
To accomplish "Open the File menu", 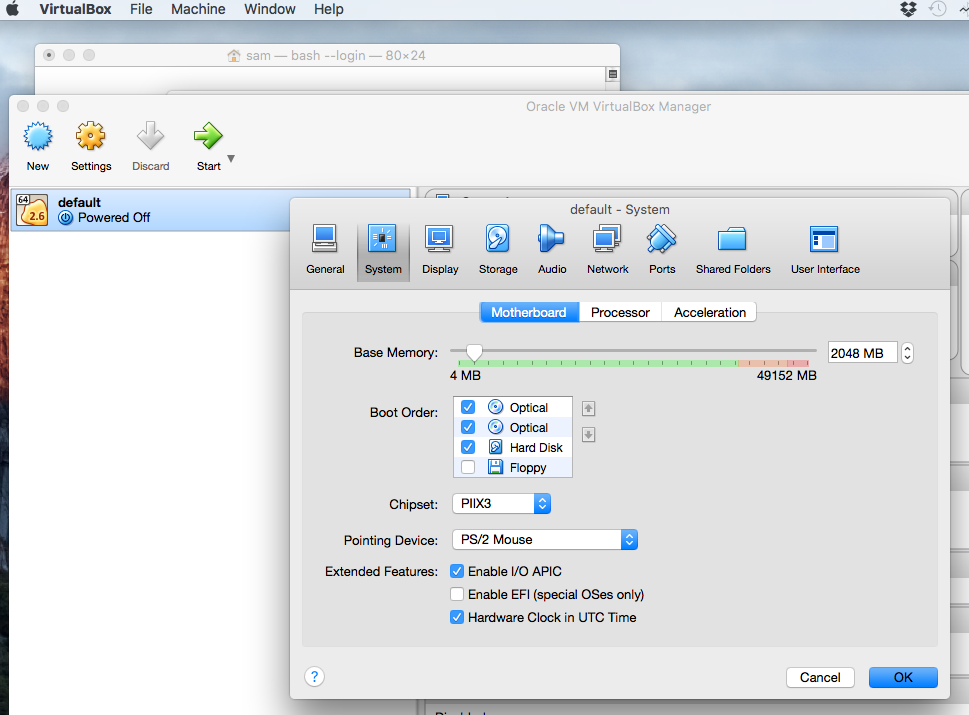I will pyautogui.click(x=141, y=9).
